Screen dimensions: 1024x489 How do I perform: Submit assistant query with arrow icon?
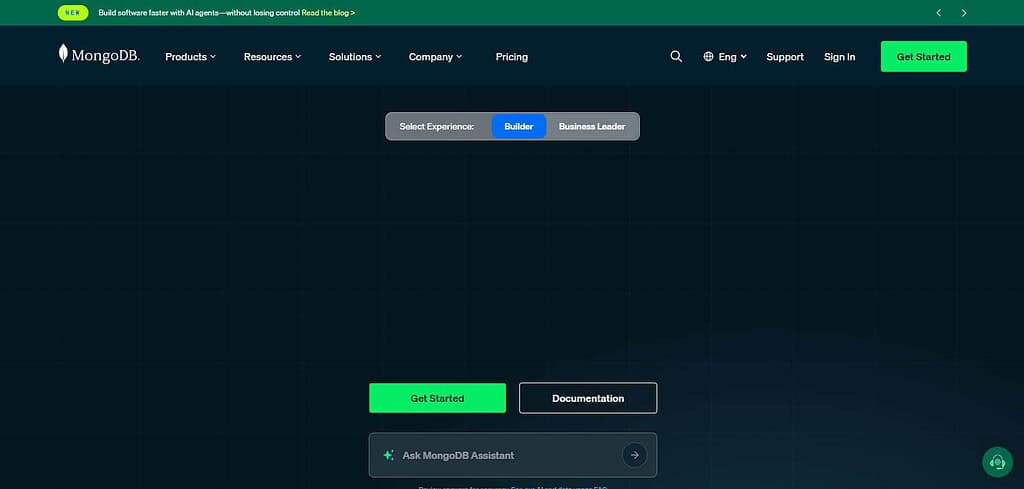(x=634, y=455)
